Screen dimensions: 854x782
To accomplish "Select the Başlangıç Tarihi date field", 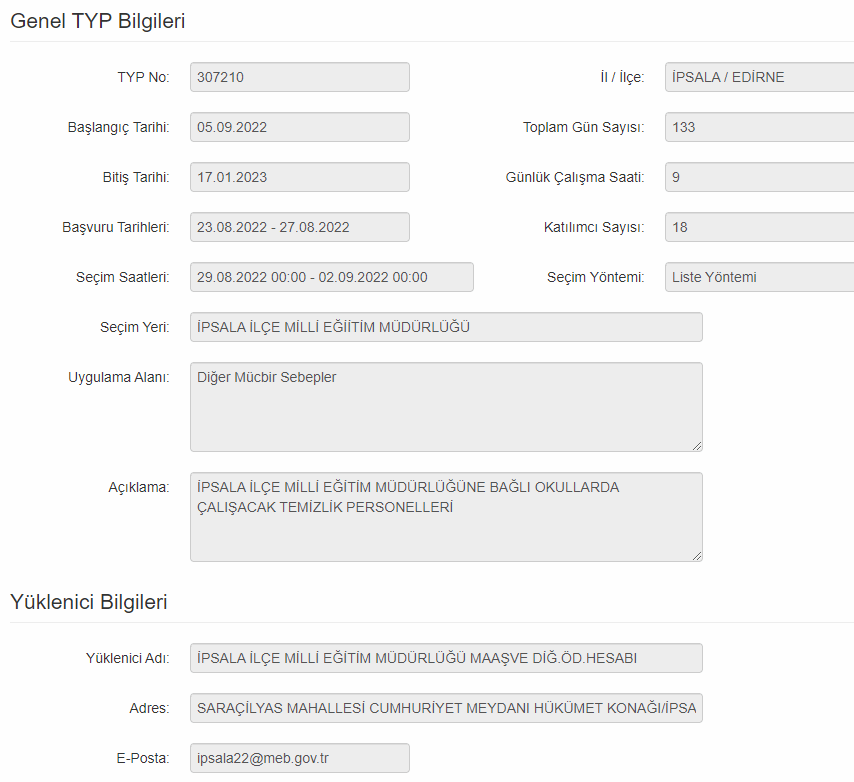I will [x=299, y=127].
